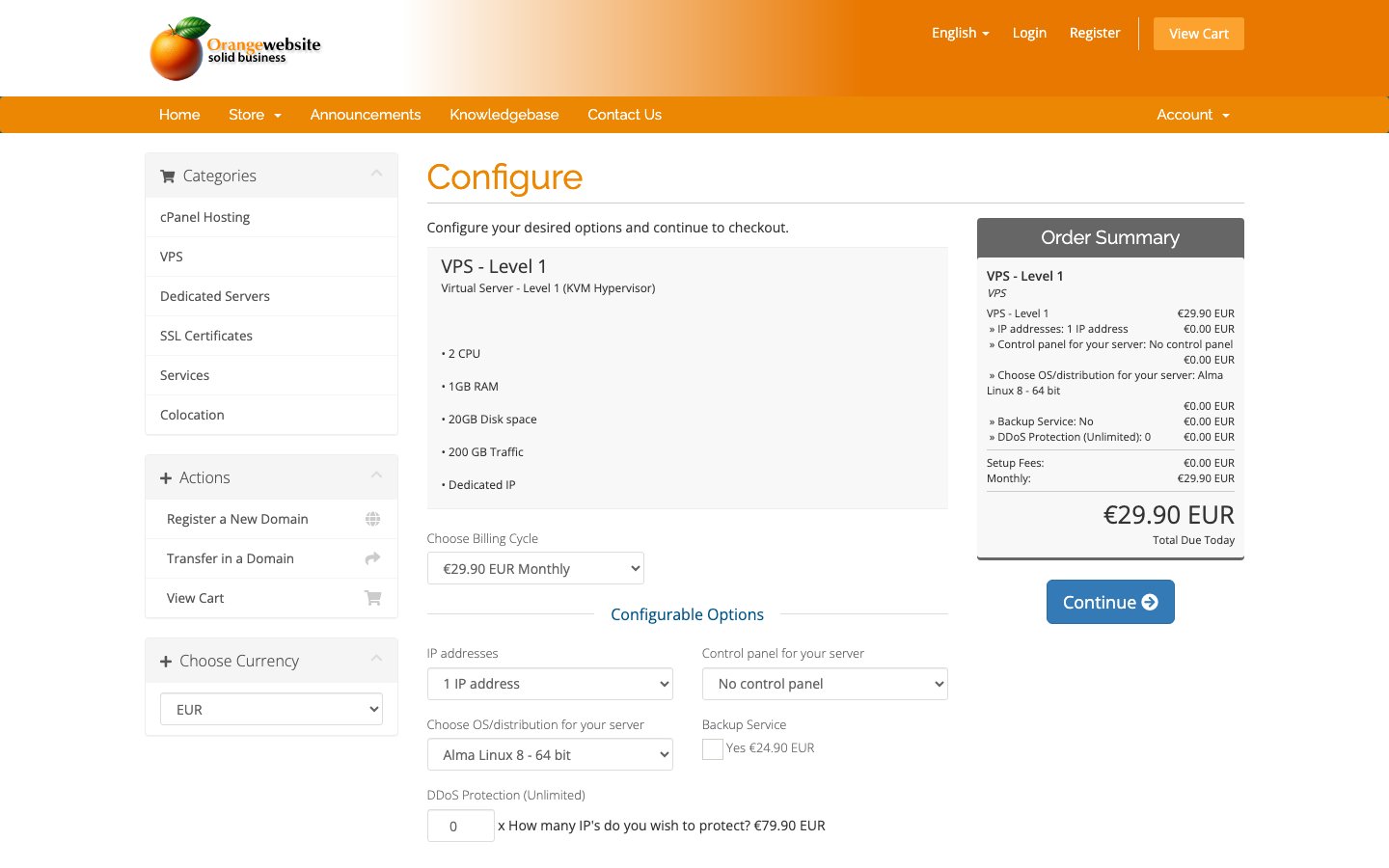Open Announcements in the navigation bar
This screenshot has height=868, width=1389.
tap(366, 115)
